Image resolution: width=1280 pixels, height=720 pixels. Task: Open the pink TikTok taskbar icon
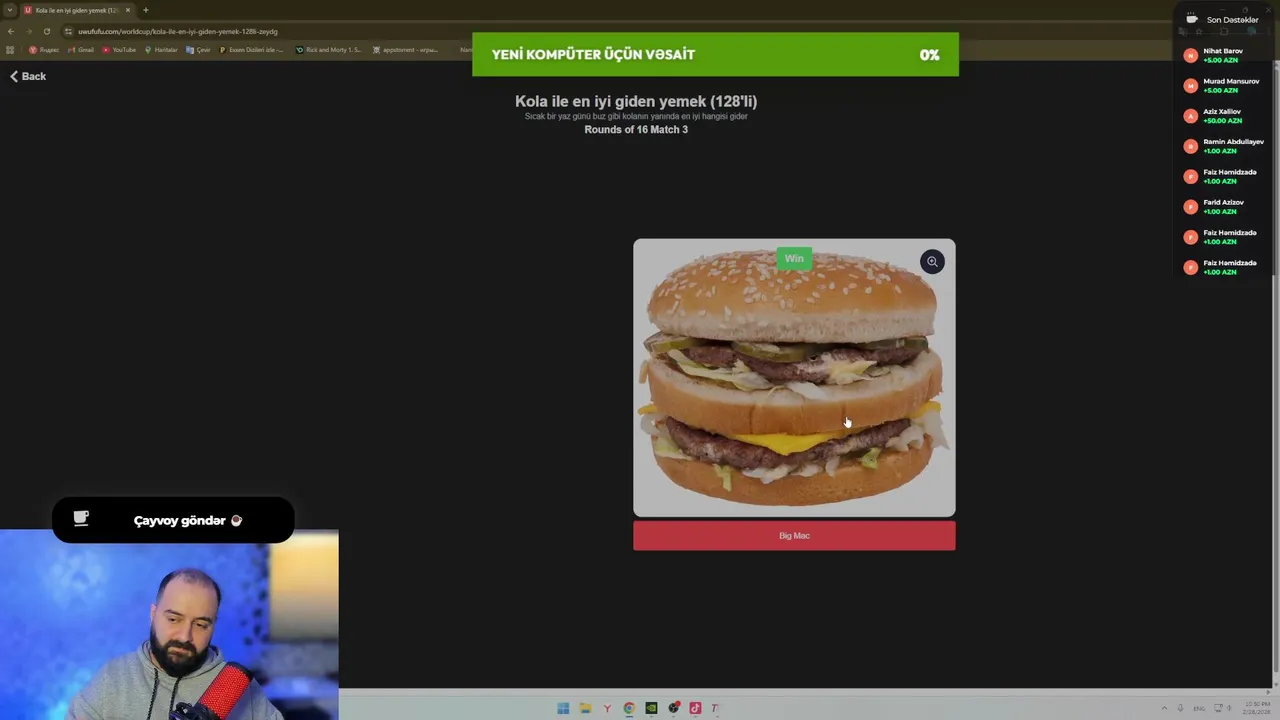coord(695,708)
